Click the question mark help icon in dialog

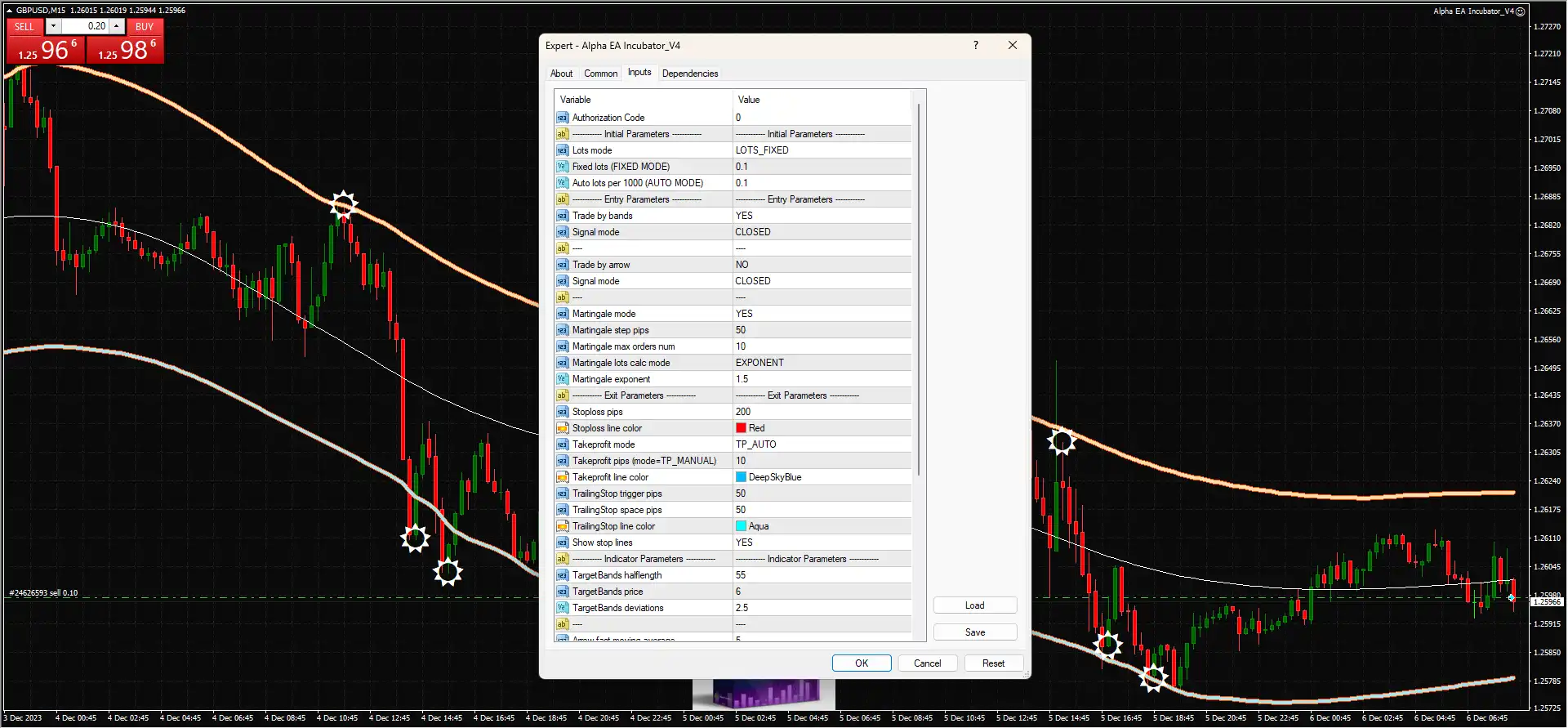(975, 46)
